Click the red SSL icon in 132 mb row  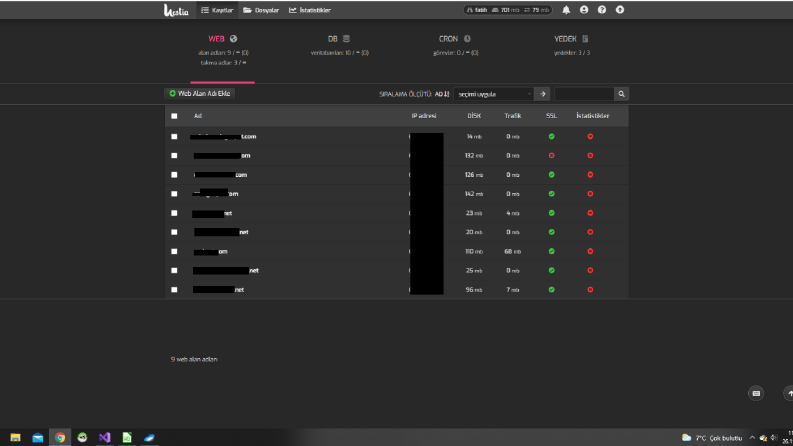[551, 156]
